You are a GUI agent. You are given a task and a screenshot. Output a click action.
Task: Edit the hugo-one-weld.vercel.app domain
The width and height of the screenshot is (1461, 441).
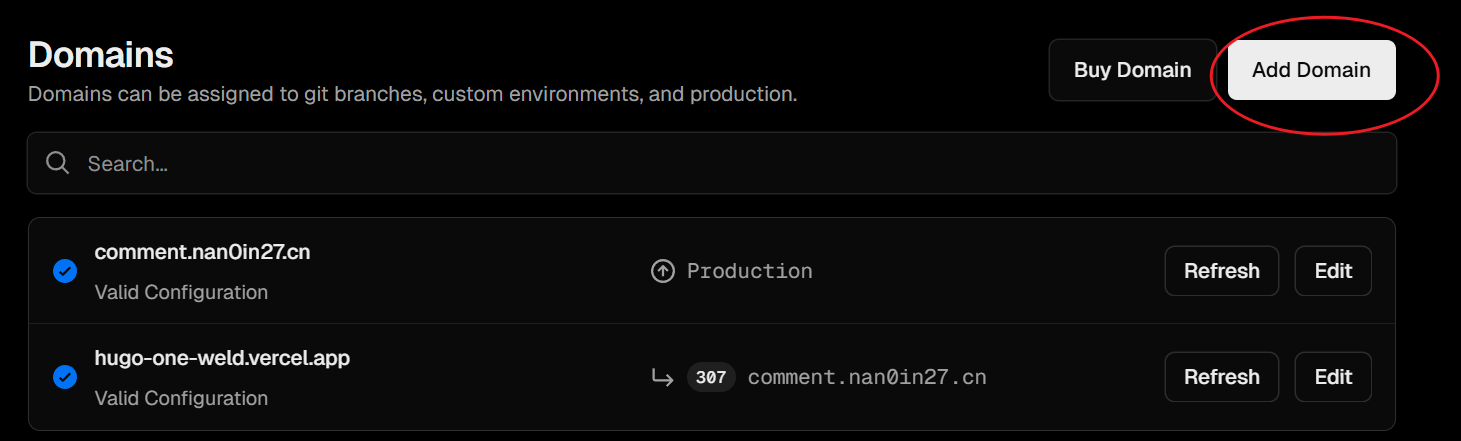coord(1333,377)
